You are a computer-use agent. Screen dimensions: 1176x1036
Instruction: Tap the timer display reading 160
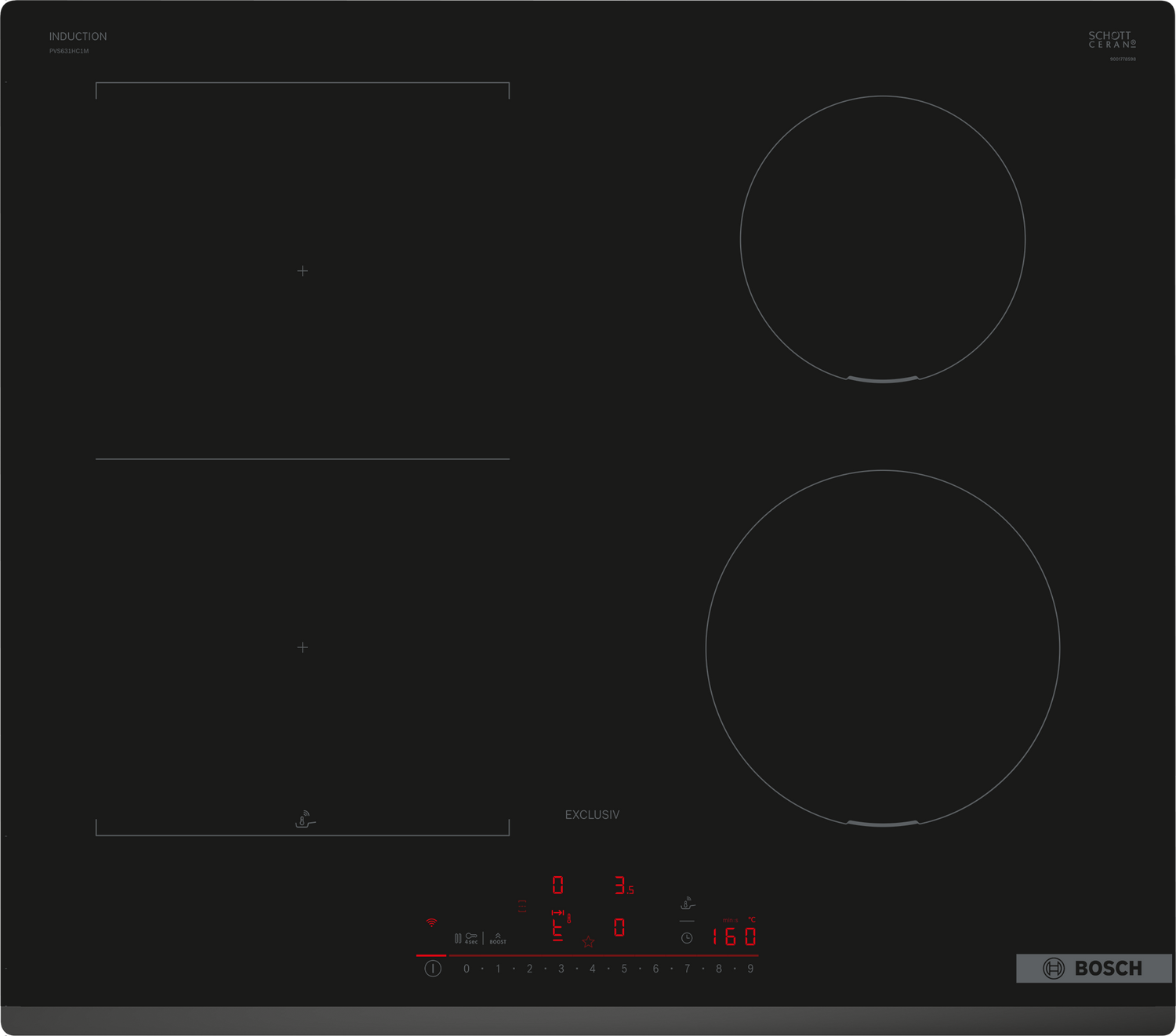tap(734, 936)
